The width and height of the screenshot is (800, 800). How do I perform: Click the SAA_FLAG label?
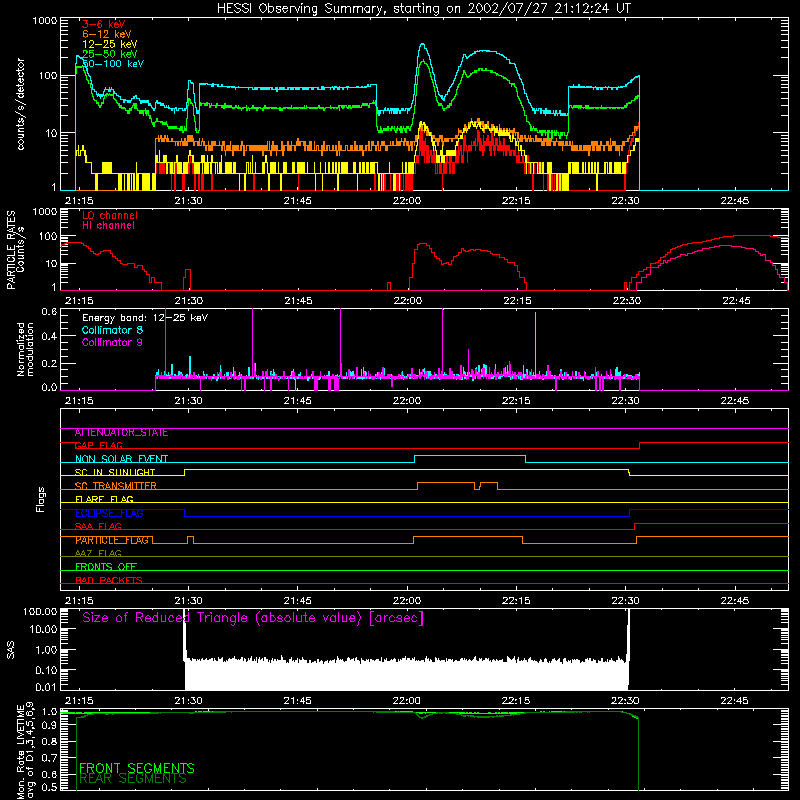click(98, 526)
